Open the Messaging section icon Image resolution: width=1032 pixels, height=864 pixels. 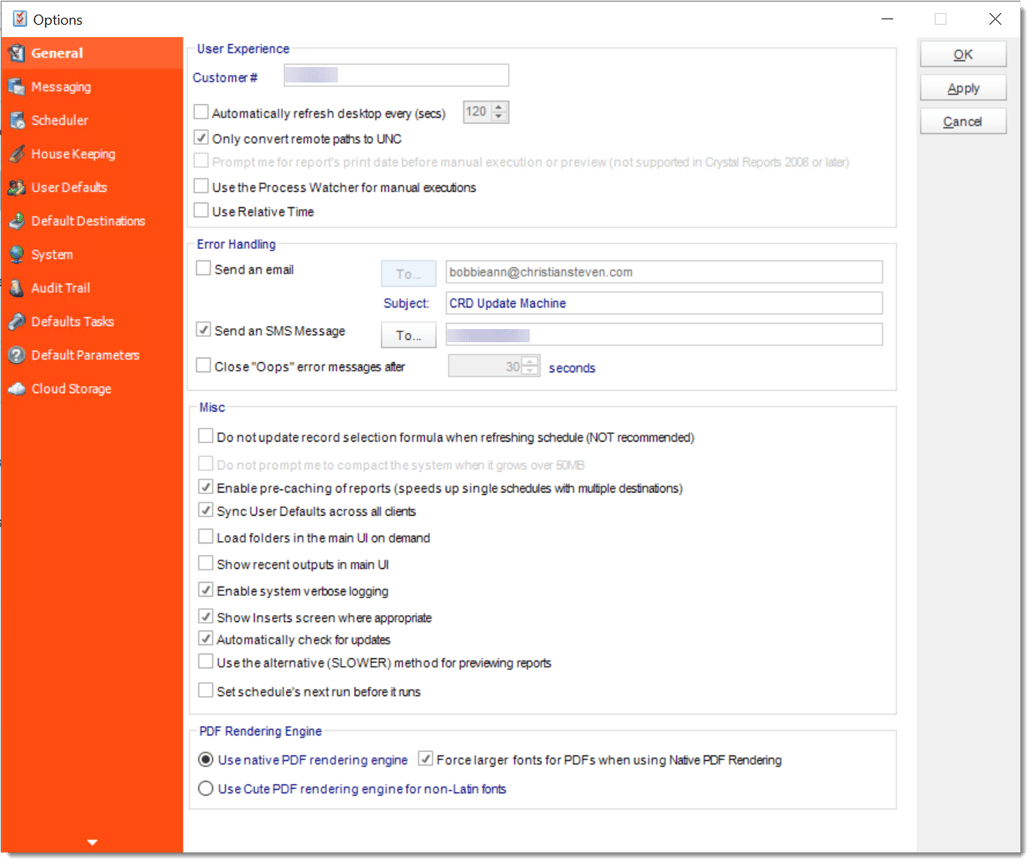click(x=16, y=87)
